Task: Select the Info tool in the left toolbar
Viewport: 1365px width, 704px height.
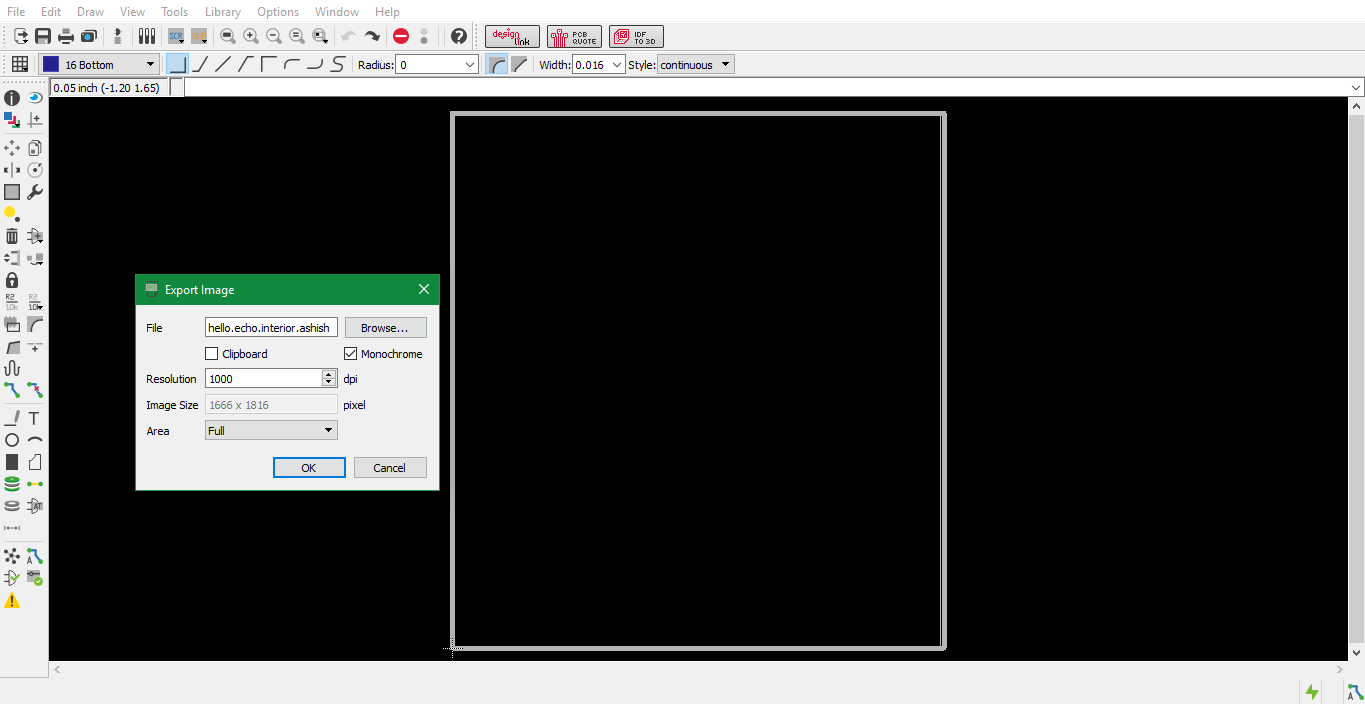Action: [x=12, y=98]
